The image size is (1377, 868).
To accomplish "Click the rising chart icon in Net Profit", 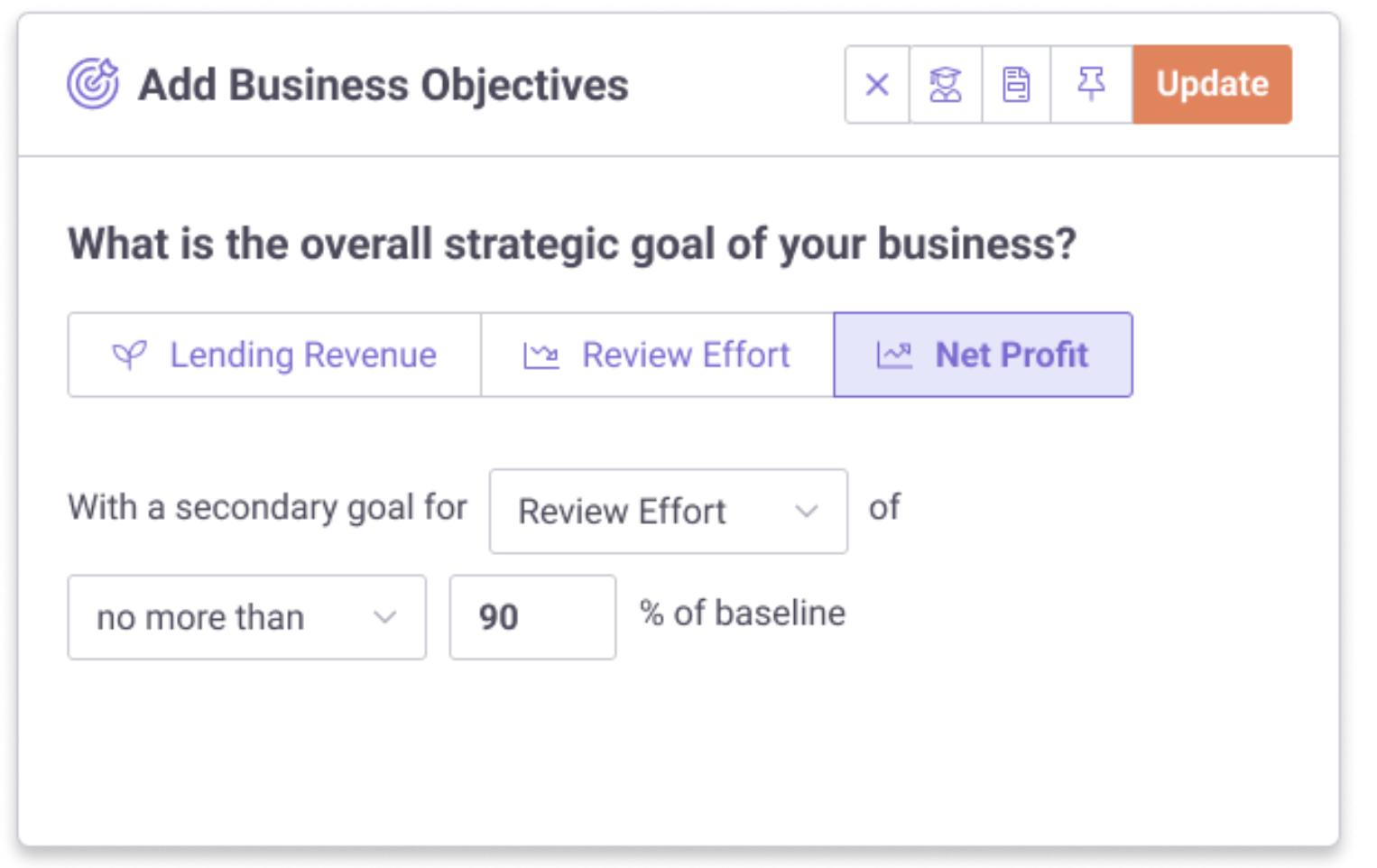I will tap(894, 356).
